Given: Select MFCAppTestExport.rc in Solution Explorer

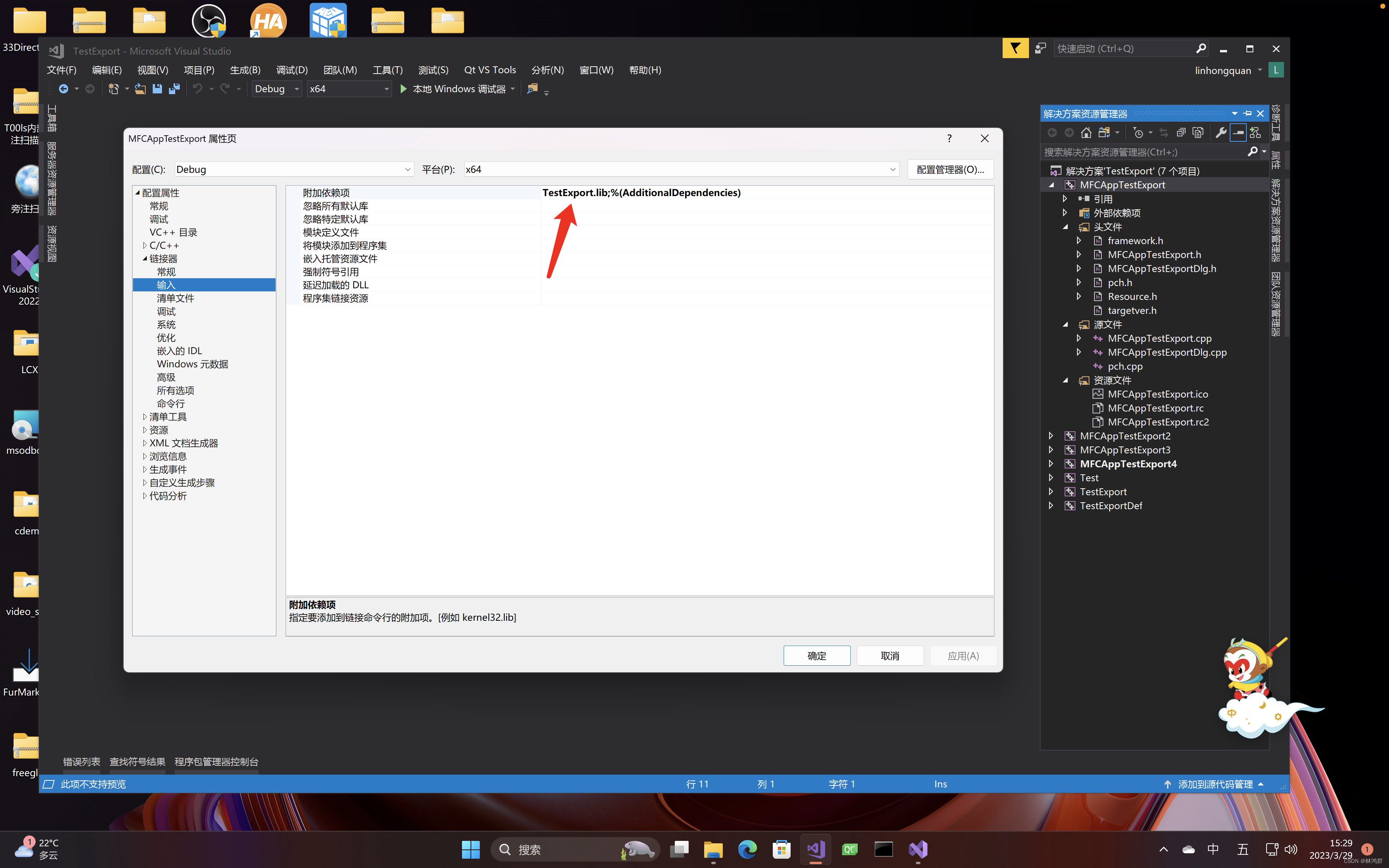Looking at the screenshot, I should (1155, 408).
